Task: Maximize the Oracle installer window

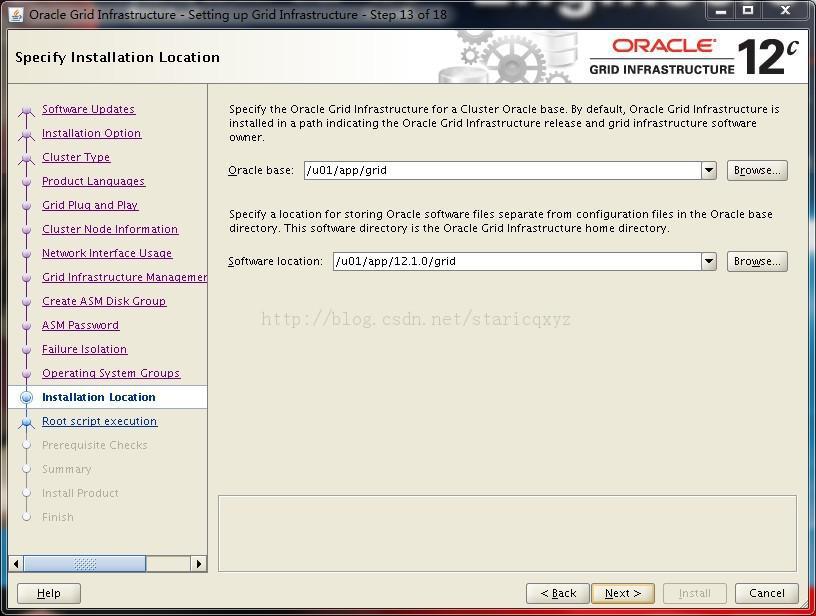Action: pyautogui.click(x=748, y=10)
